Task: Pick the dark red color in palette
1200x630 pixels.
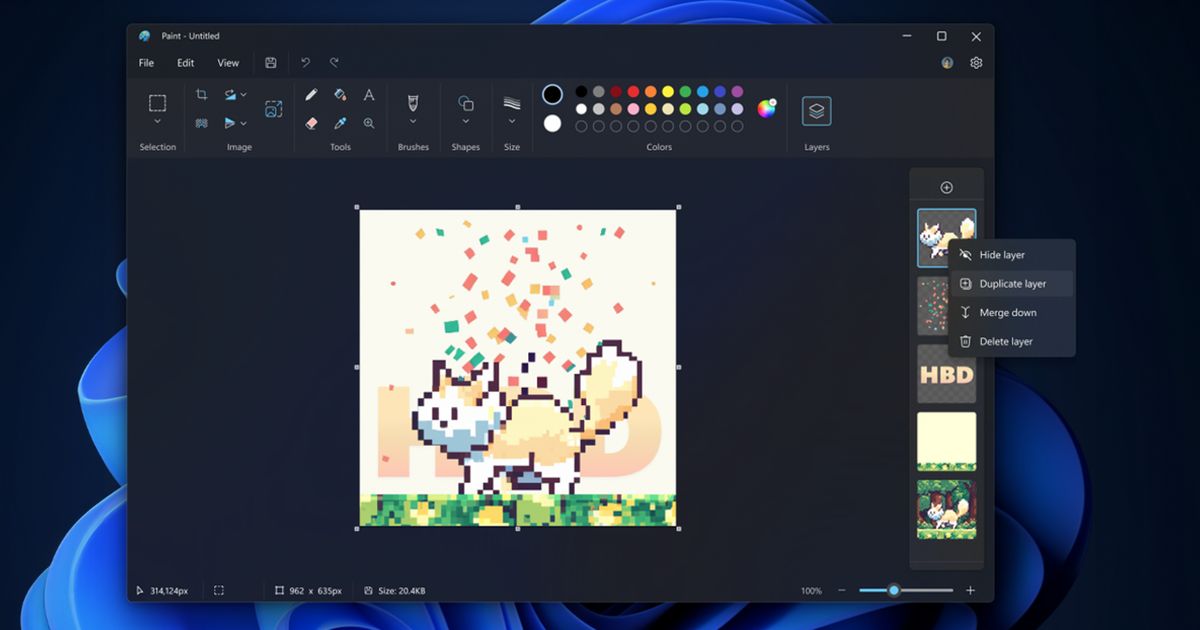Action: click(x=616, y=91)
